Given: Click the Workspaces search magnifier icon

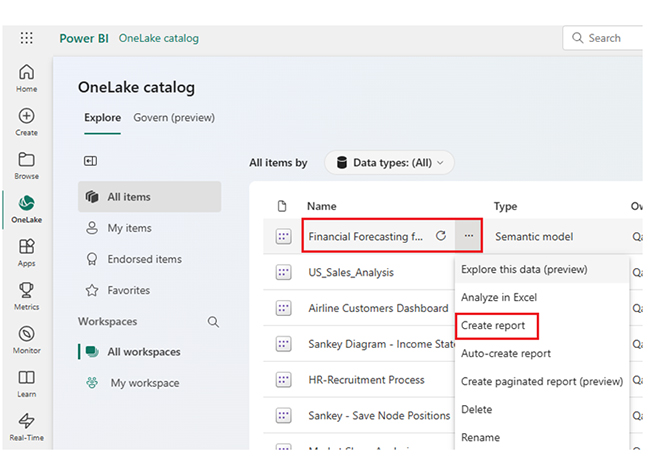Looking at the screenshot, I should (213, 322).
